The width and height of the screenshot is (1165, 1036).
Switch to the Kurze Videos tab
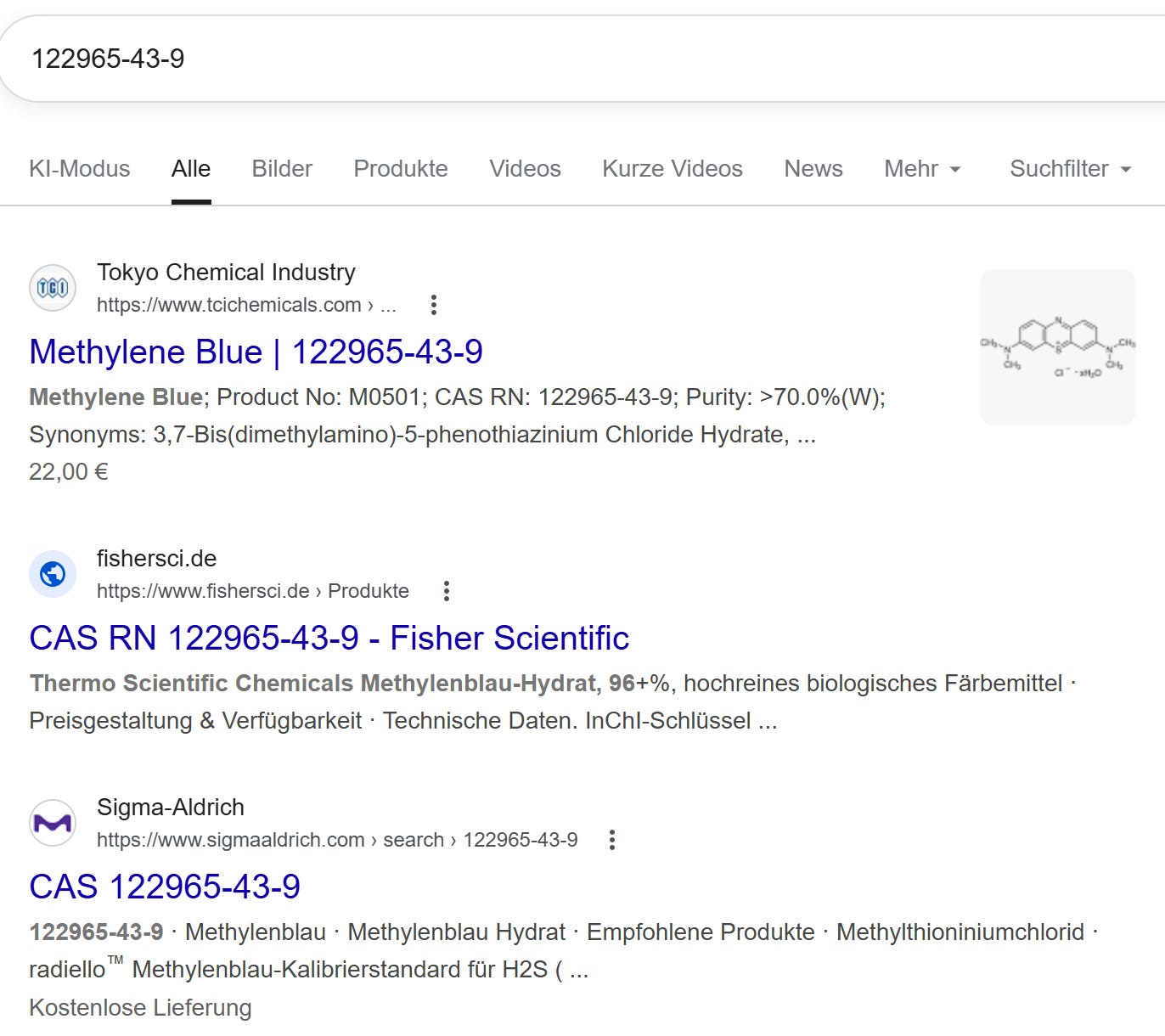(673, 169)
